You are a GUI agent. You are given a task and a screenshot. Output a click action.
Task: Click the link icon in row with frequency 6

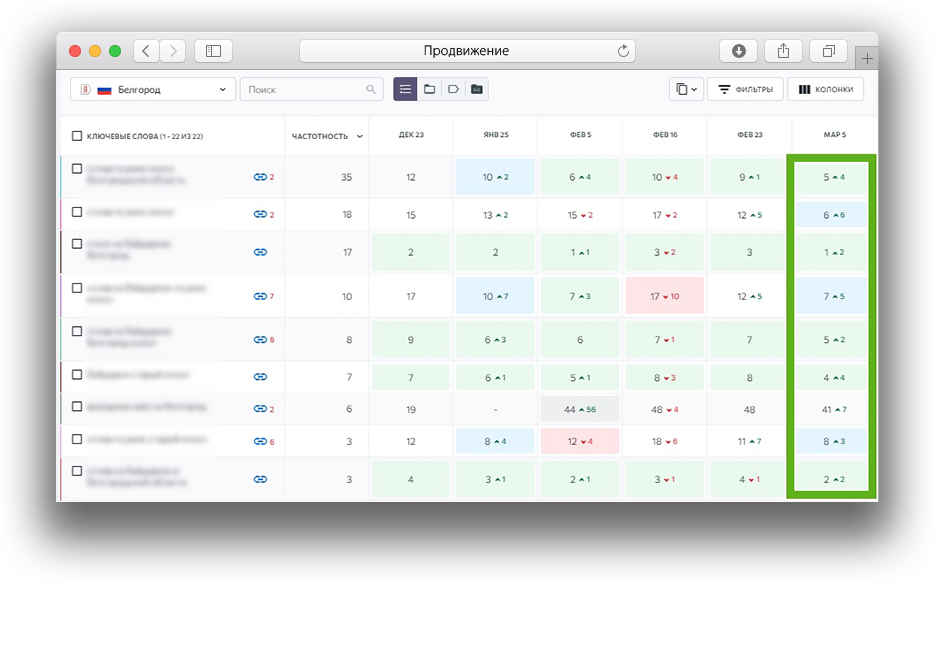(260, 409)
